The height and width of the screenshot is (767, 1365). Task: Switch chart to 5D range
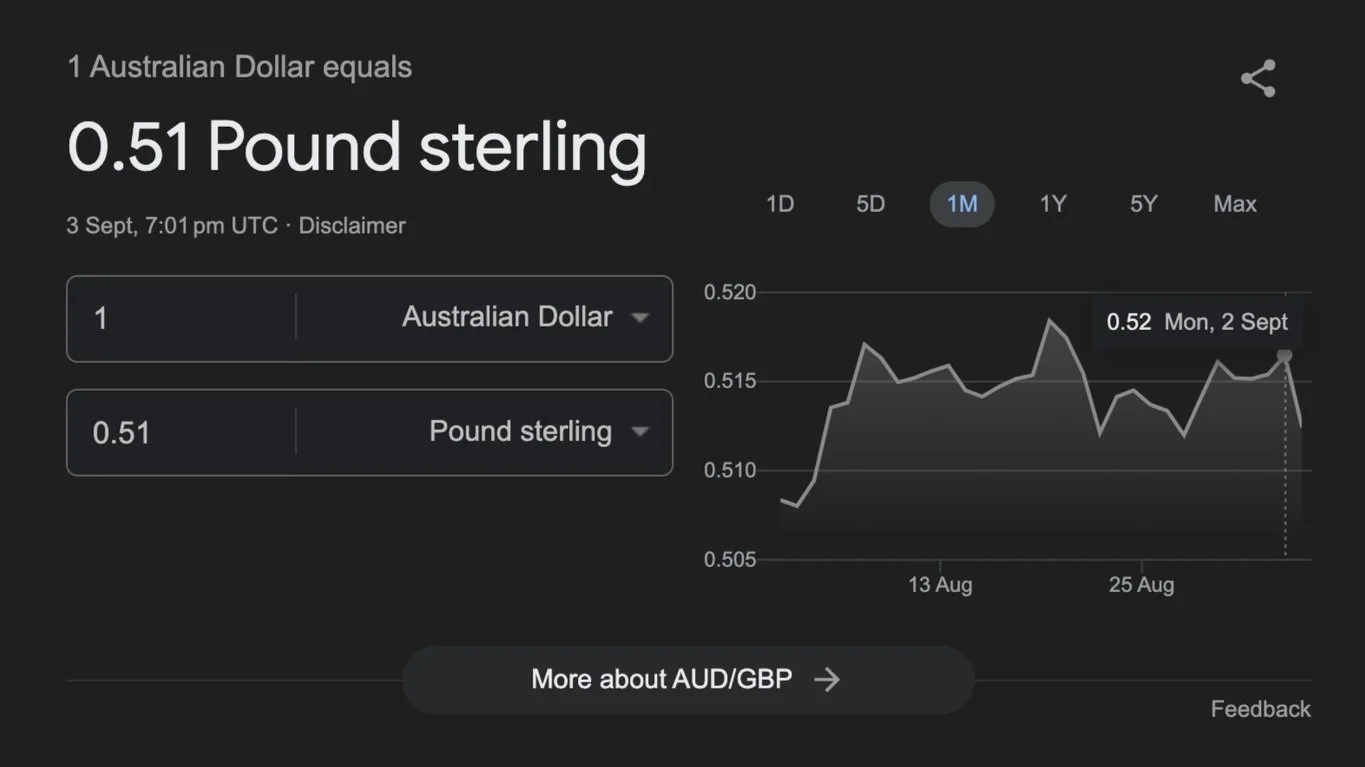point(871,204)
